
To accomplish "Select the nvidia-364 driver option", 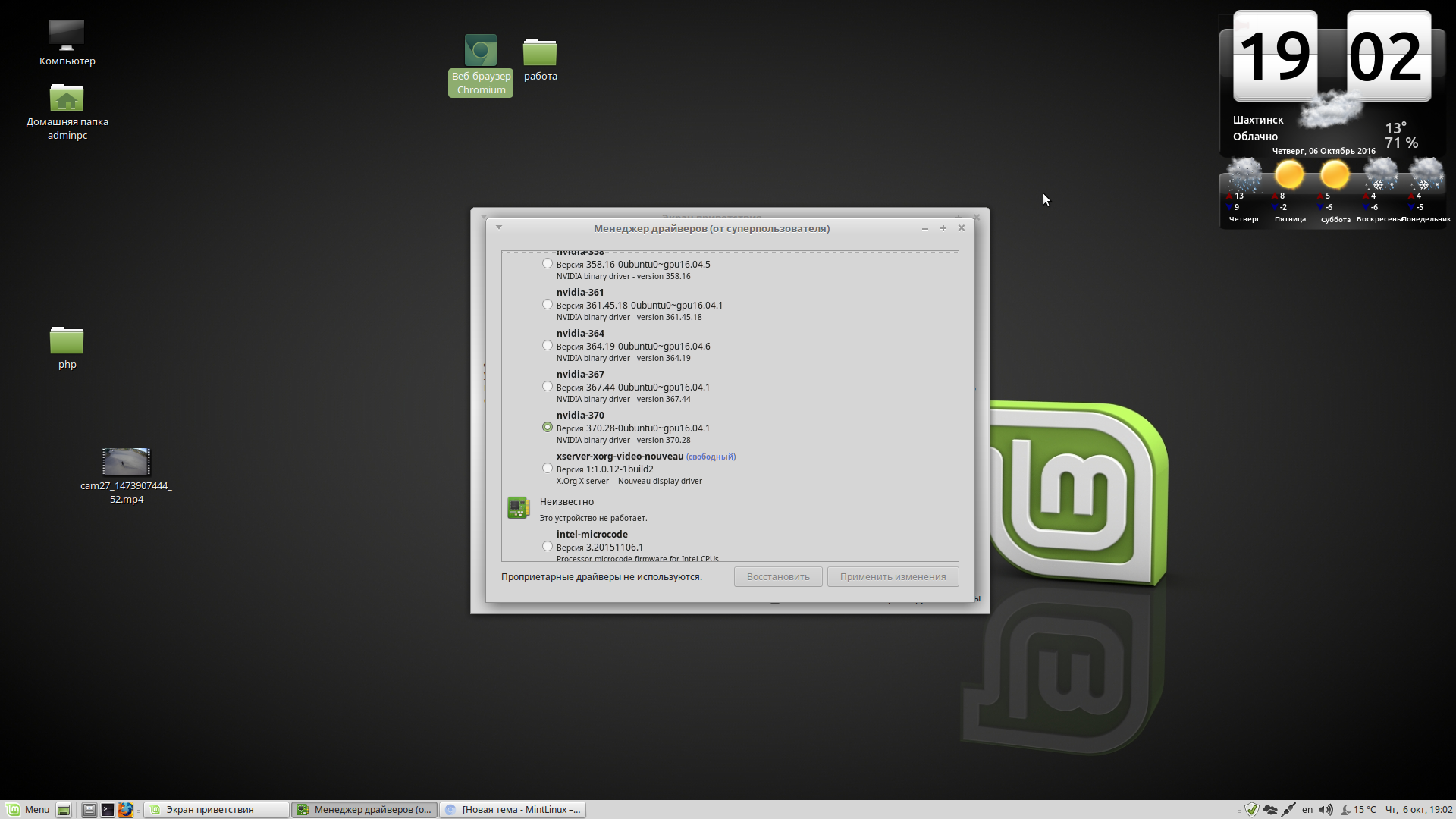I will [548, 346].
